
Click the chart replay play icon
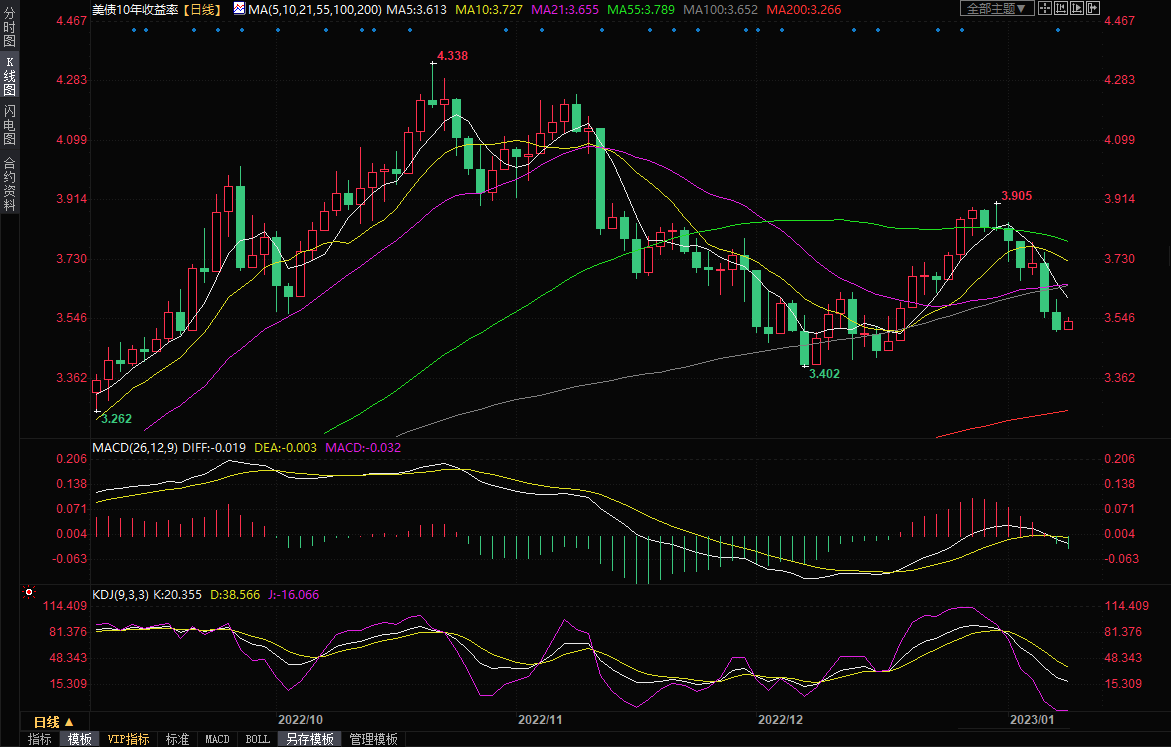1077,8
